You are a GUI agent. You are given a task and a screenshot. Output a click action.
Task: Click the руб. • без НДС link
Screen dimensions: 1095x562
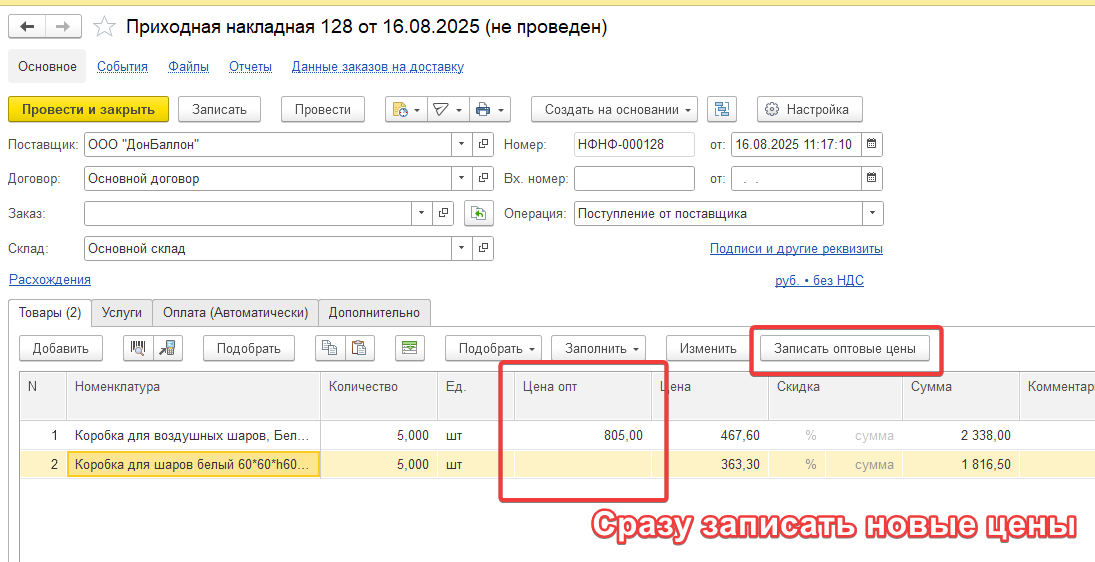[819, 281]
